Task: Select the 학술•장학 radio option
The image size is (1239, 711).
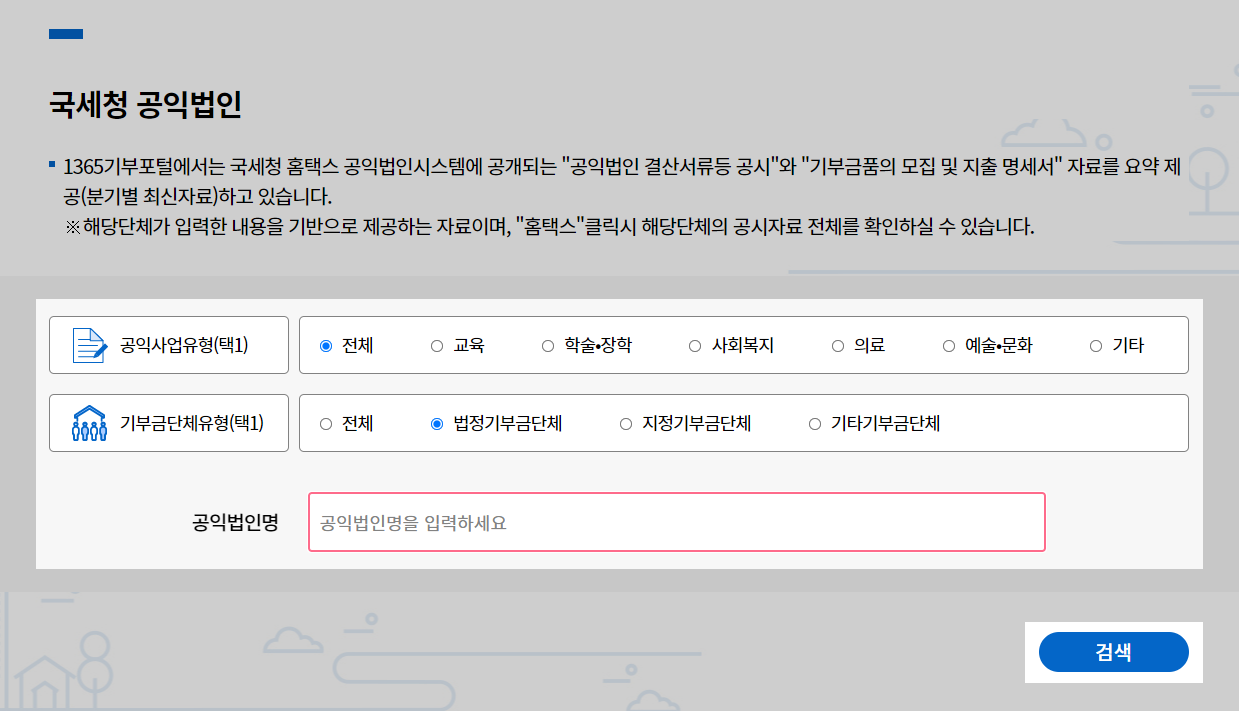Action: click(x=548, y=346)
